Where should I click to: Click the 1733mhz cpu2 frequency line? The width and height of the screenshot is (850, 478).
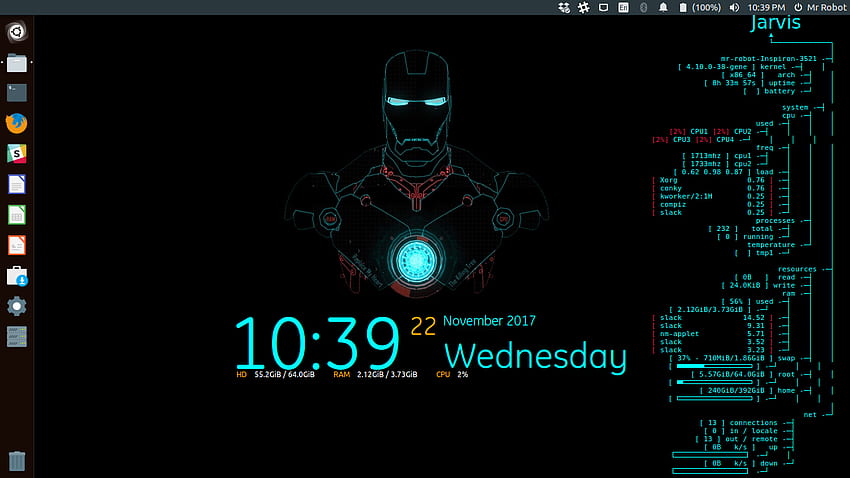pos(717,164)
